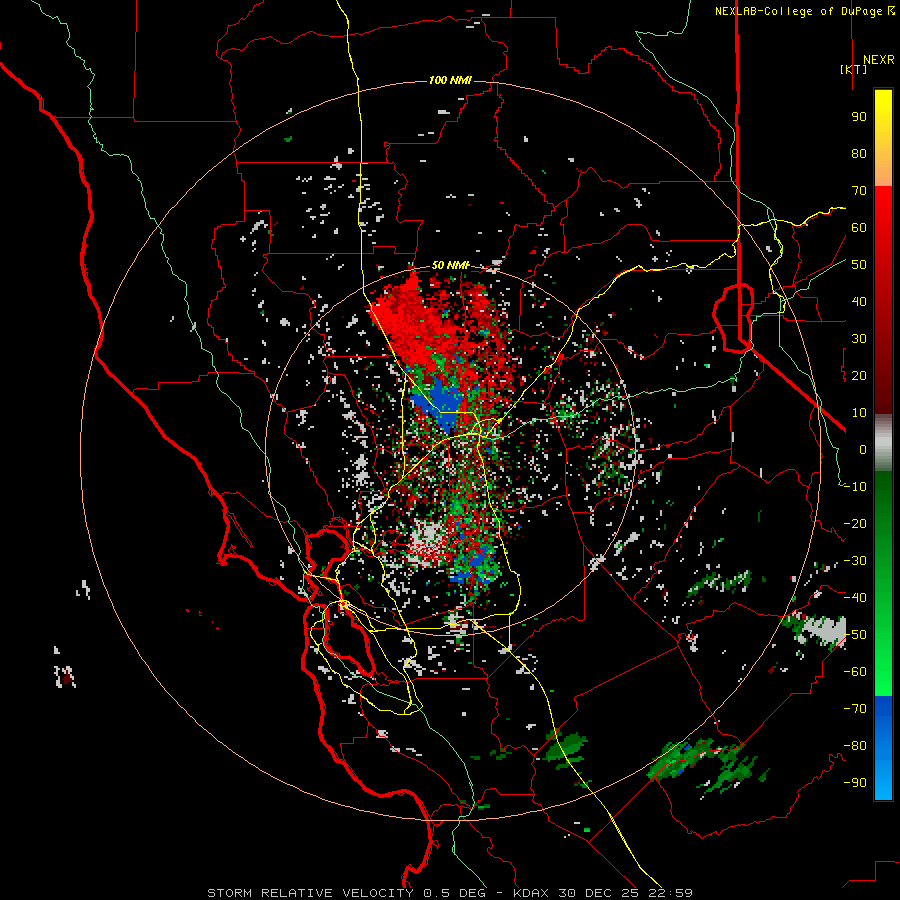The height and width of the screenshot is (900, 900).
Task: Click the NEXR label above the scale
Action: point(878,60)
